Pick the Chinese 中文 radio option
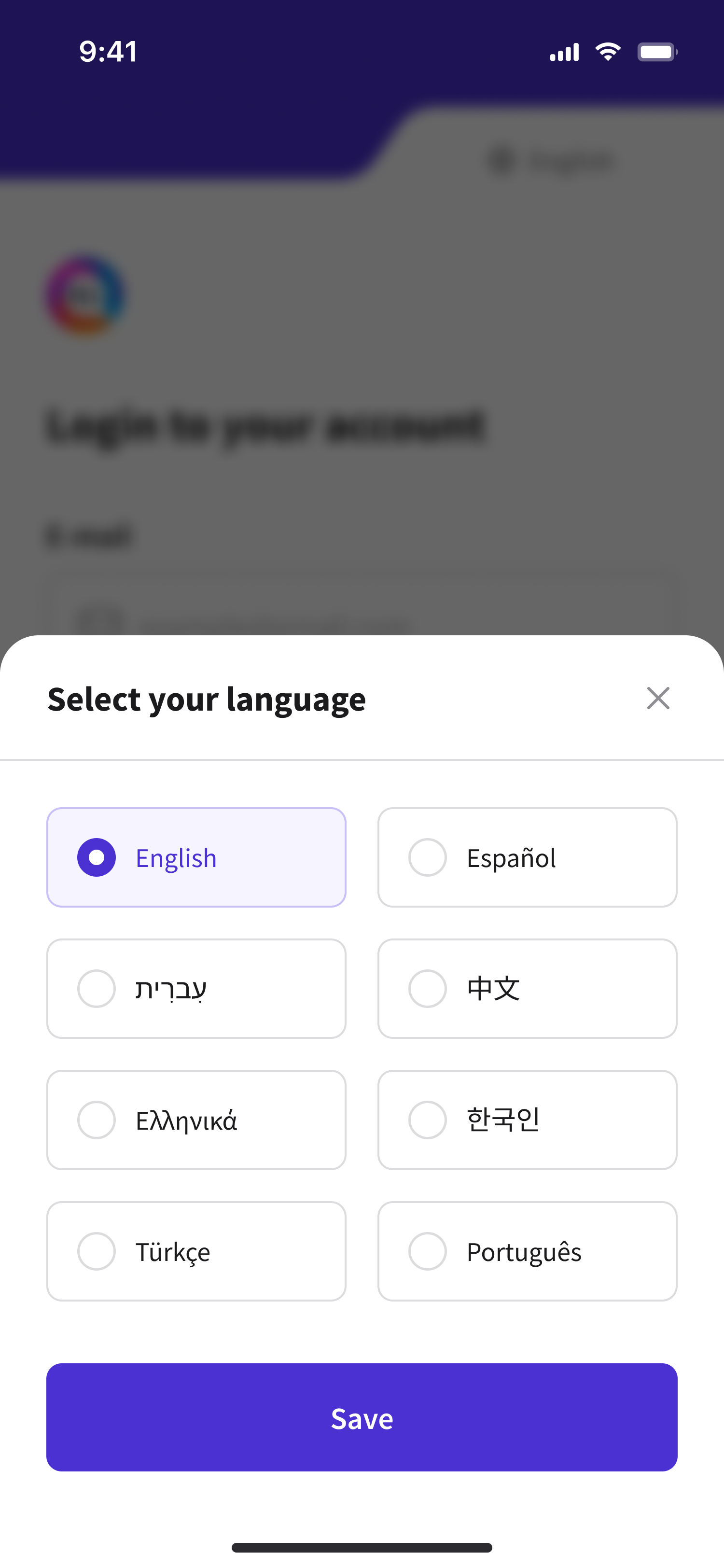 pyautogui.click(x=428, y=989)
